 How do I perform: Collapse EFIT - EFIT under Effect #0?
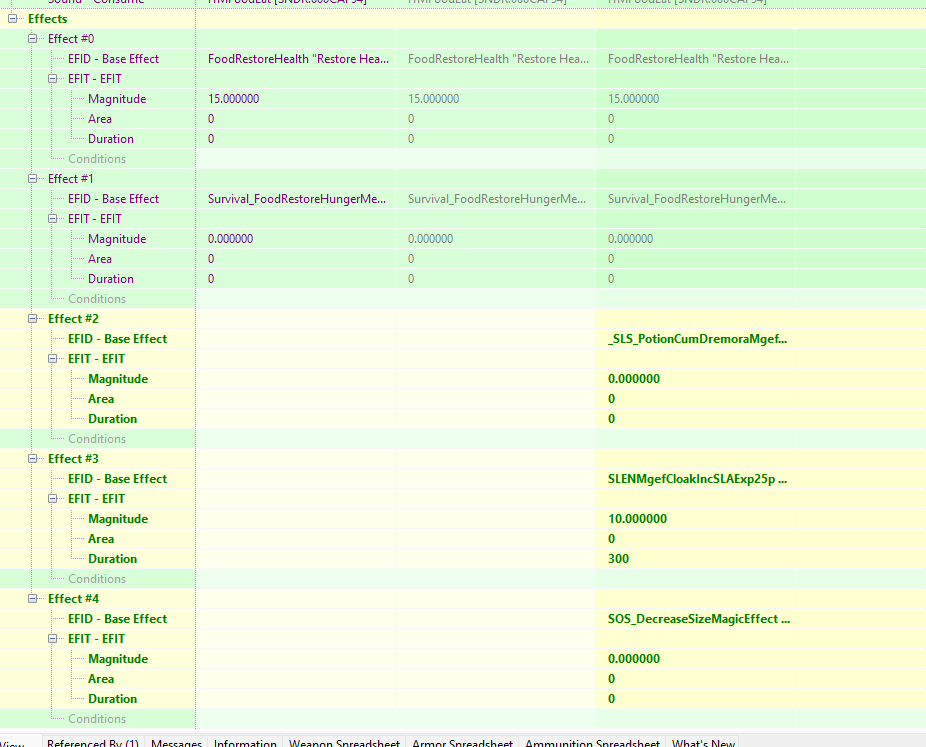click(53, 79)
